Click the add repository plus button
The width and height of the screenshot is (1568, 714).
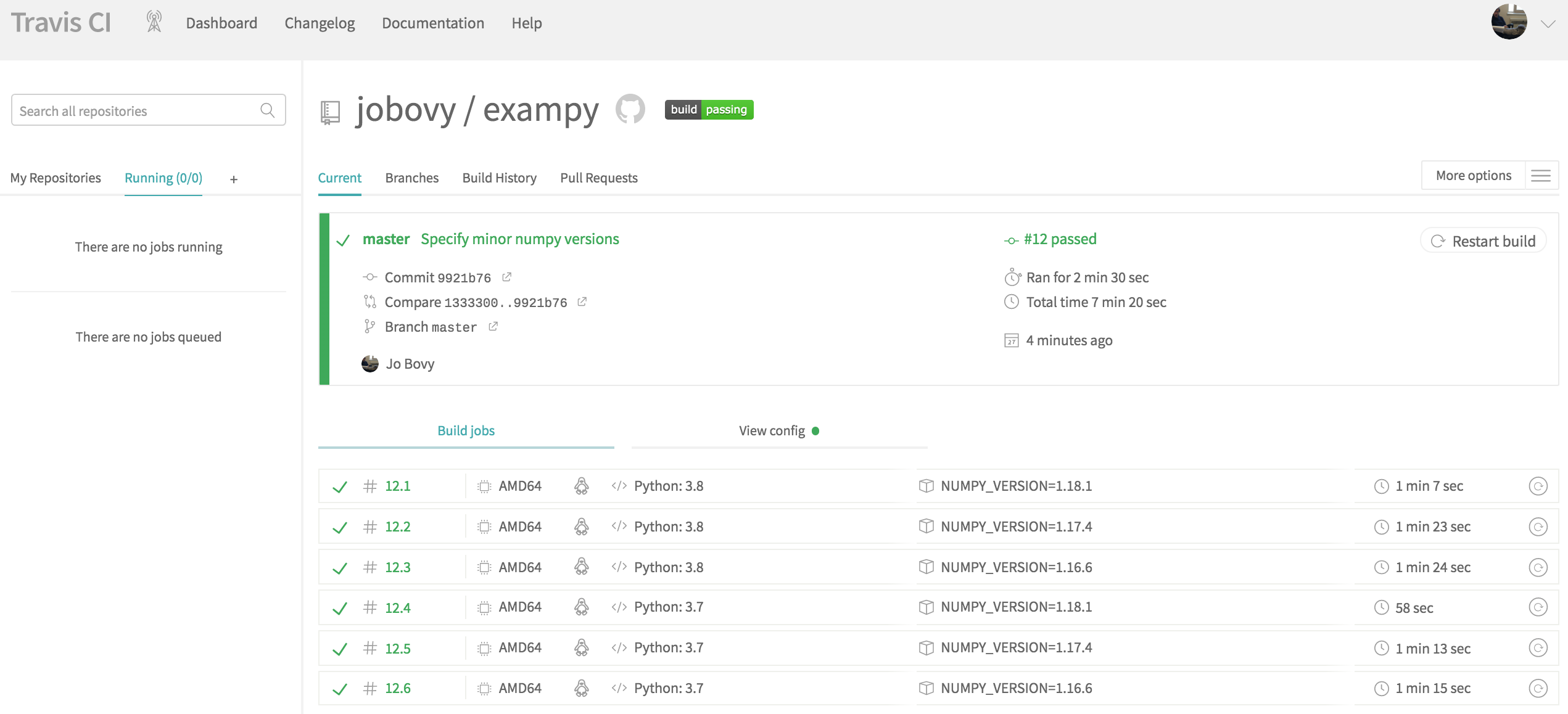[x=233, y=179]
